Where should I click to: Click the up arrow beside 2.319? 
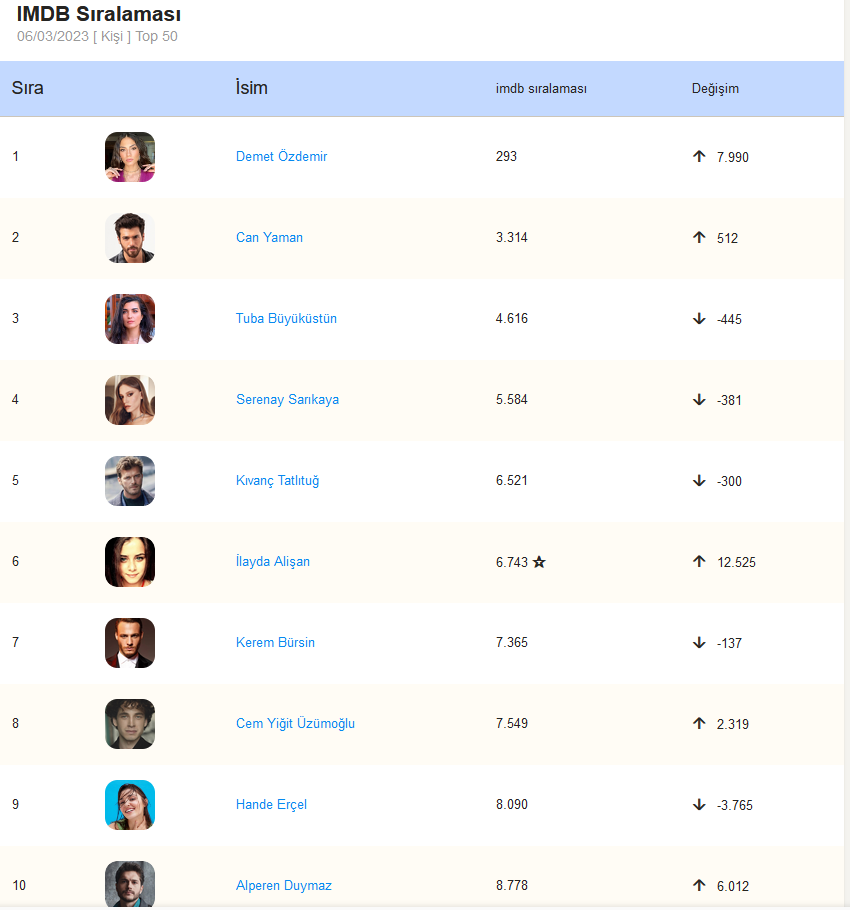coord(699,723)
